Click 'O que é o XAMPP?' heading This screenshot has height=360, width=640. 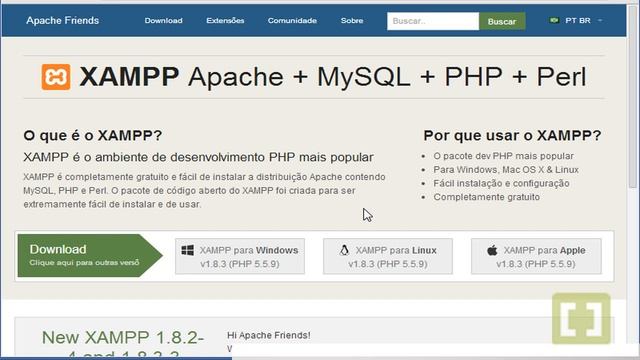(x=93, y=136)
